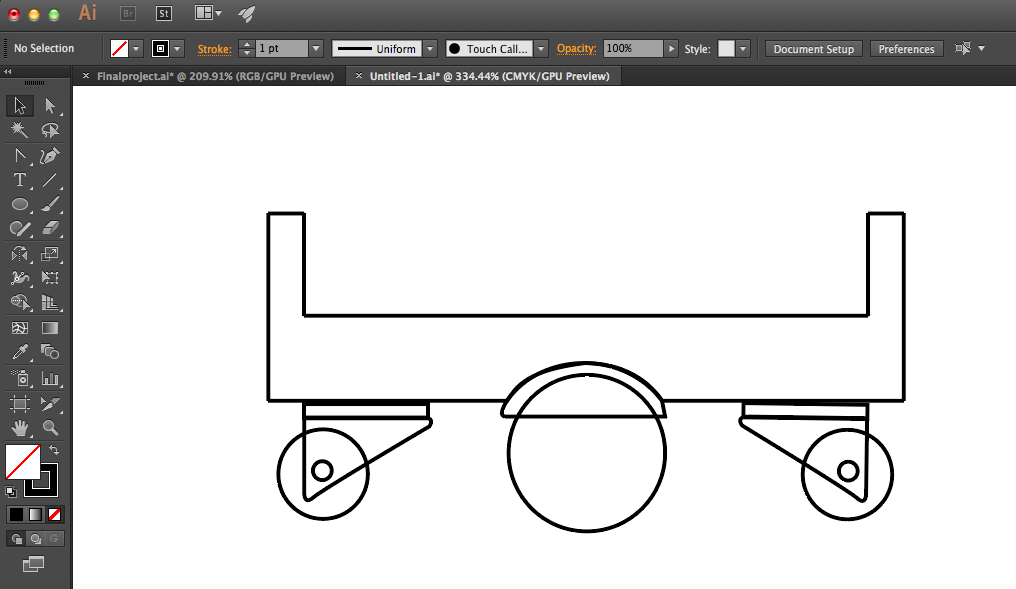Select the Mesh tool

[x=19, y=328]
